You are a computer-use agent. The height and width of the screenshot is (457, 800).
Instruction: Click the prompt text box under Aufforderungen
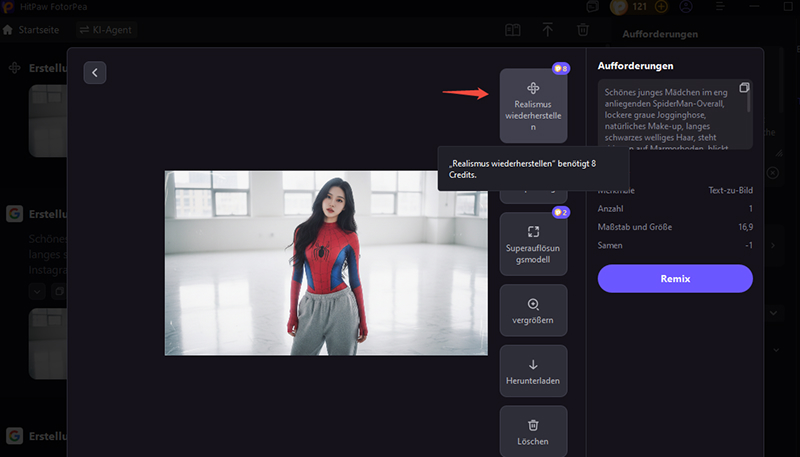click(x=675, y=114)
